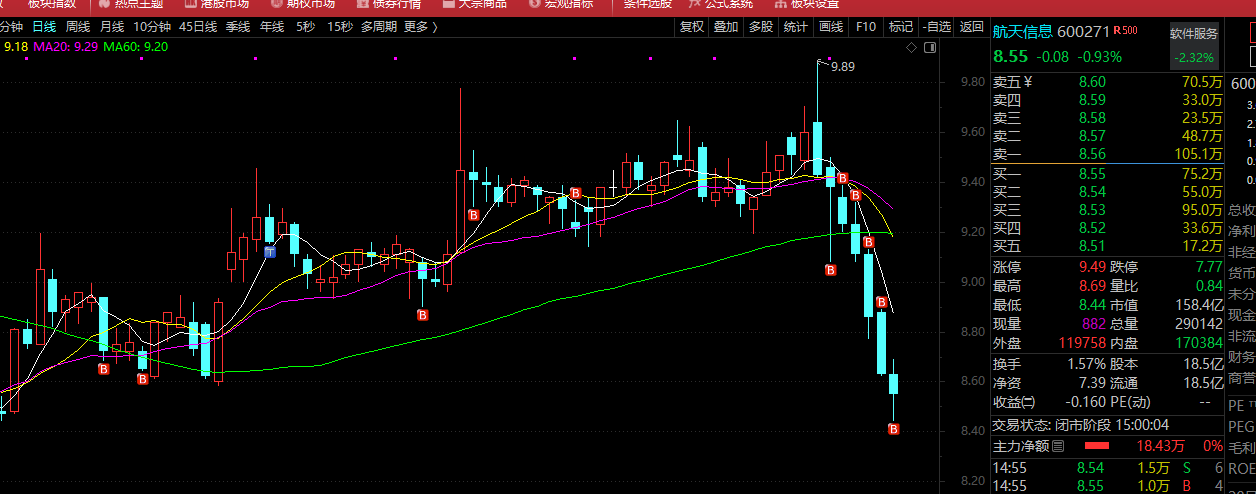Click the 换手 value 1.57%
This screenshot has height=494, width=1256.
tap(1086, 364)
